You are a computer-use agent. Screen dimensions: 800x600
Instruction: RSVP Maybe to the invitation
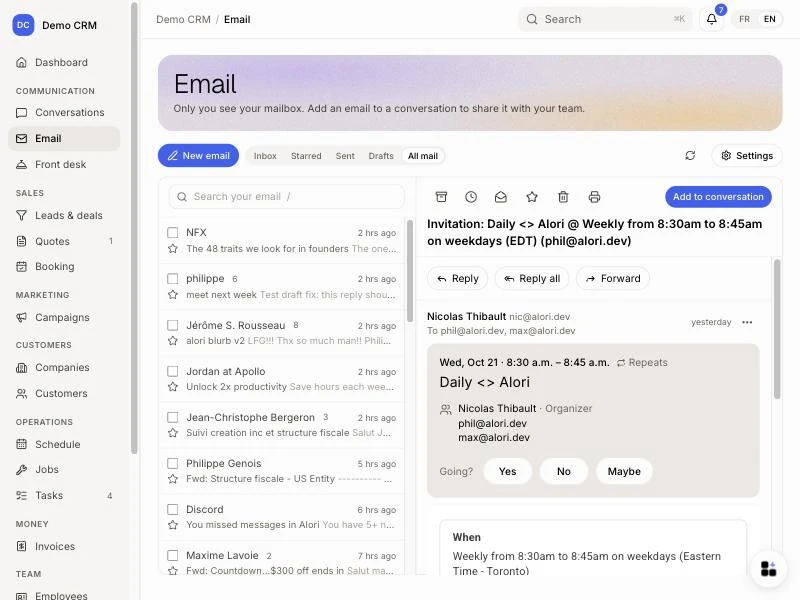(624, 471)
